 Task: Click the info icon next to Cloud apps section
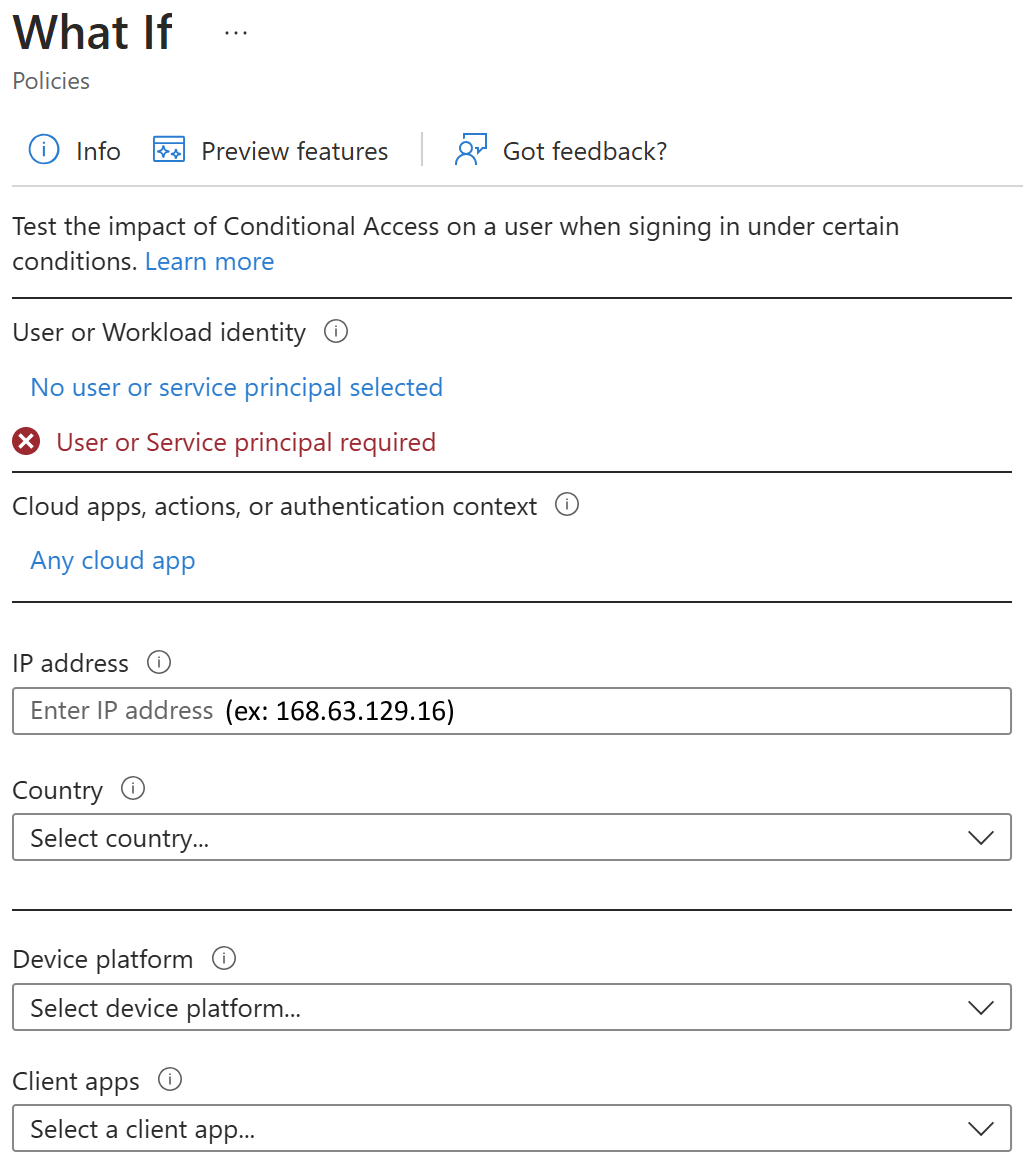(566, 505)
